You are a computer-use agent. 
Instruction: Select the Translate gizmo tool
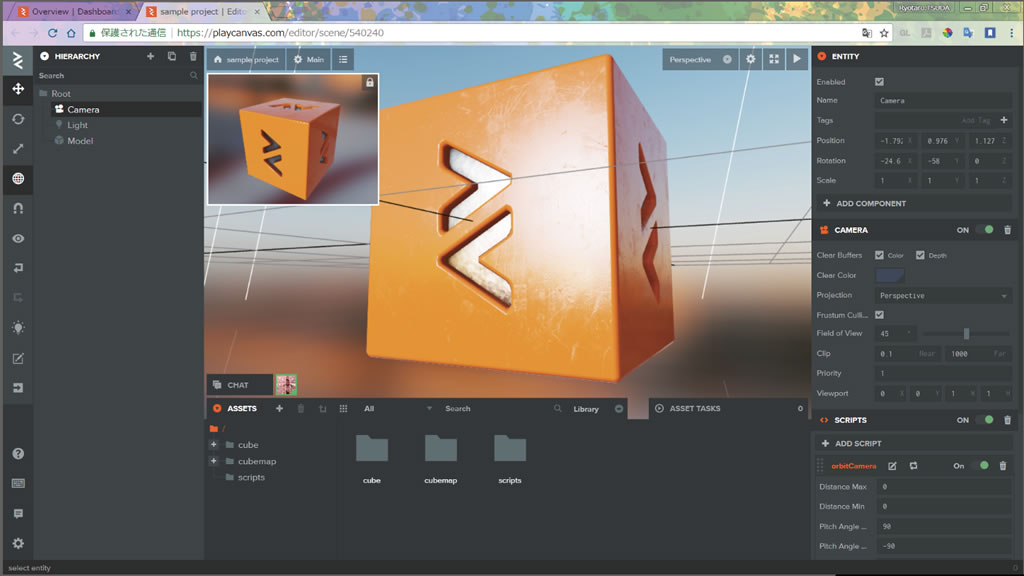18,89
